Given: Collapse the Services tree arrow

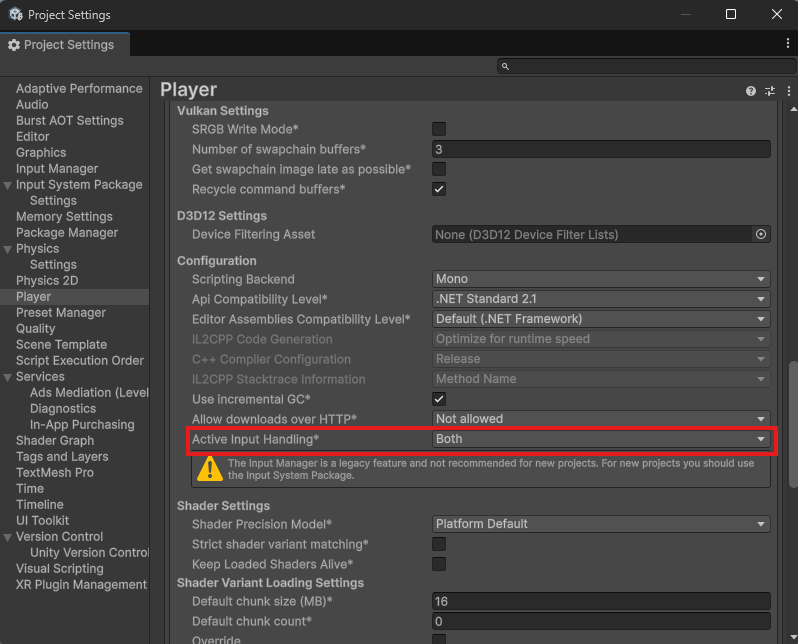Looking at the screenshot, I should coord(7,377).
